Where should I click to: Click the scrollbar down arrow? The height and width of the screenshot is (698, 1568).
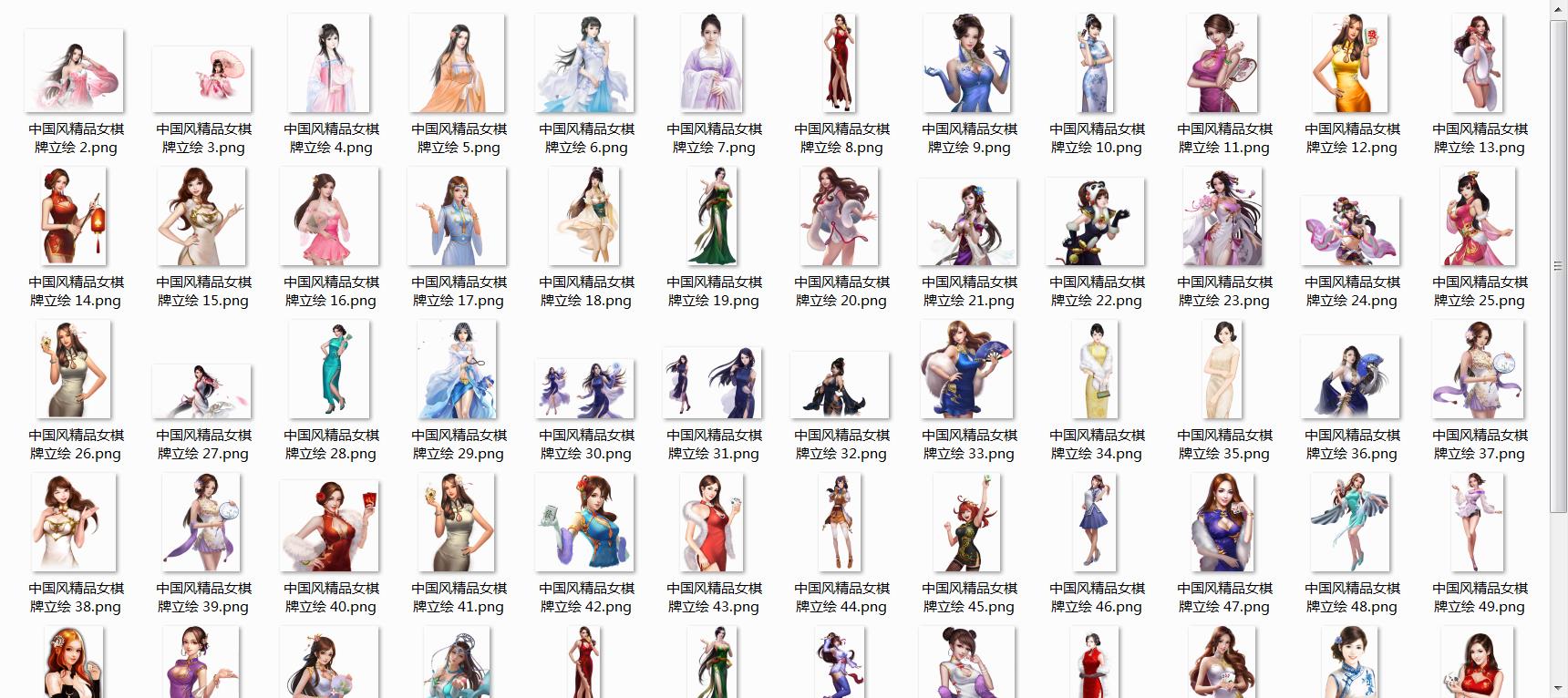click(x=1558, y=688)
